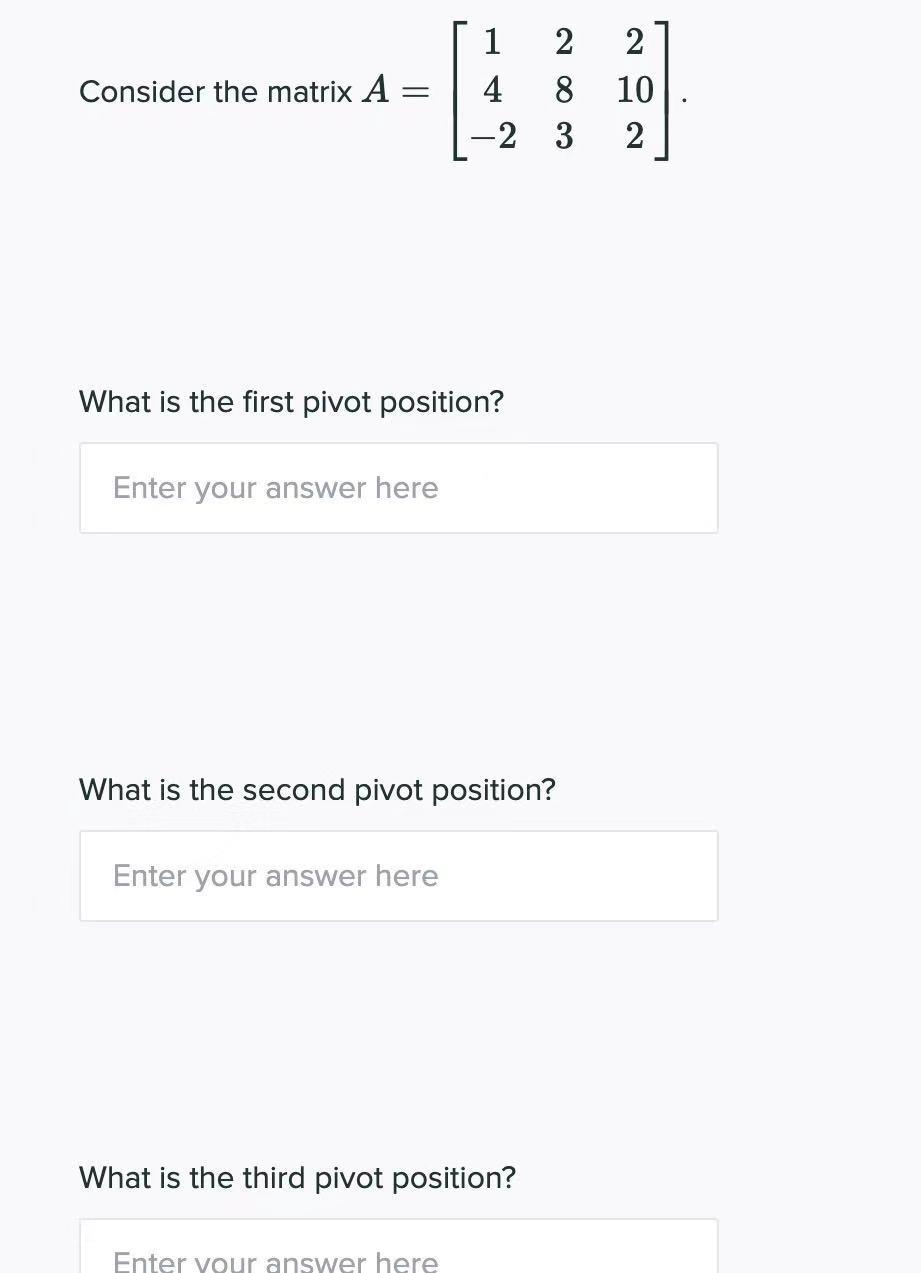Image resolution: width=921 pixels, height=1273 pixels.
Task: Click the first pivot position answer field
Action: pyautogui.click(x=398, y=488)
